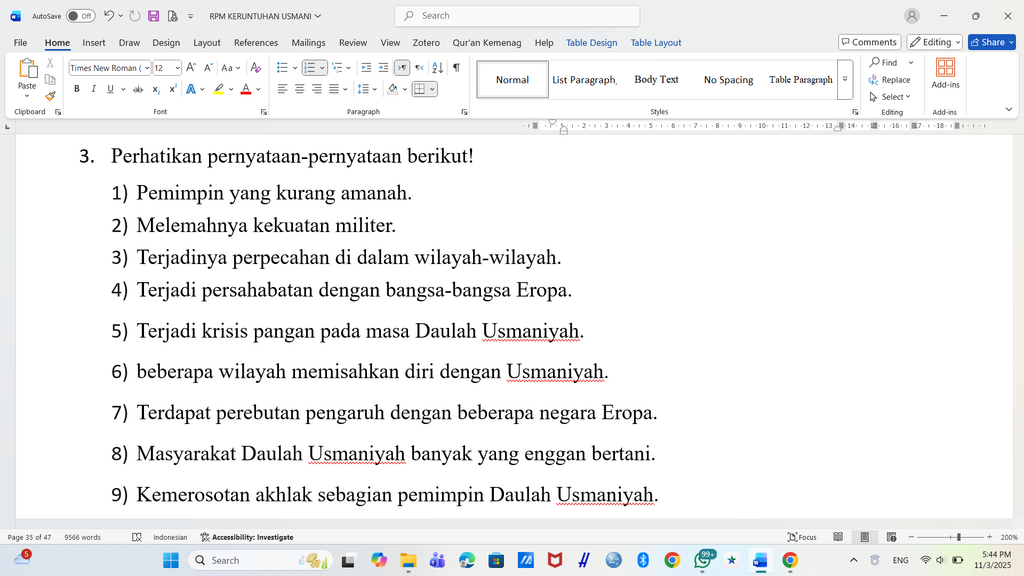1024x576 pixels.
Task: Open the font name dropdown
Action: (x=147, y=68)
